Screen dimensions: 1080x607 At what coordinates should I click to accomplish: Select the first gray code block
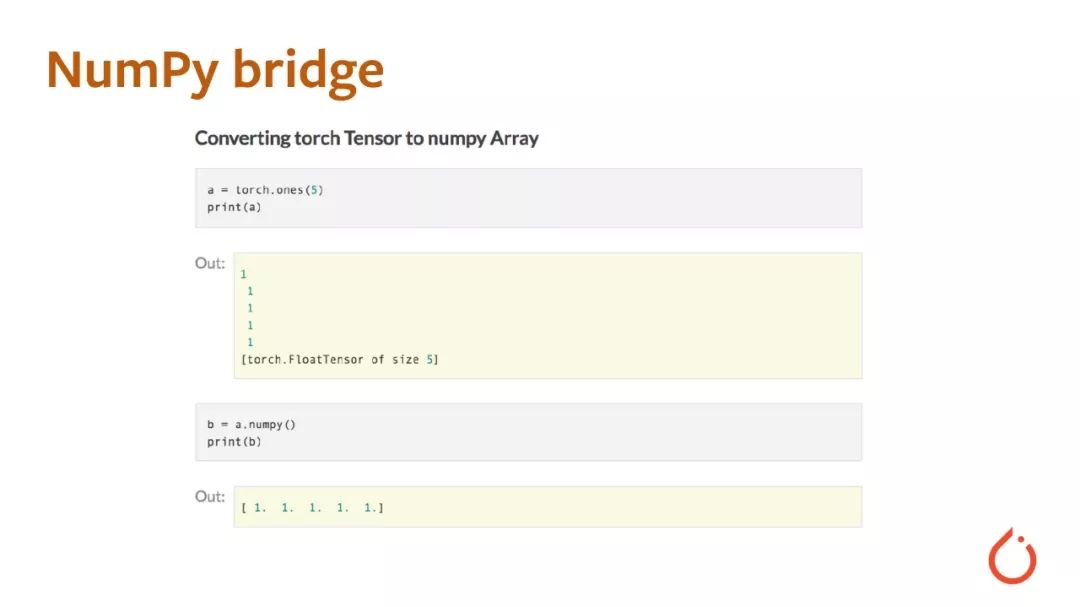pos(528,198)
